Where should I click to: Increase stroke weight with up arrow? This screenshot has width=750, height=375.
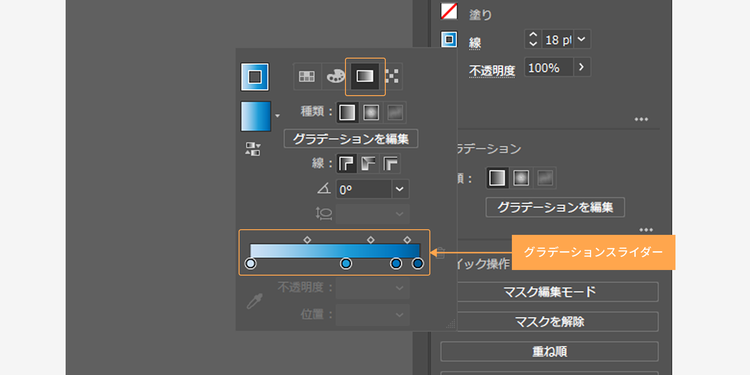click(533, 34)
